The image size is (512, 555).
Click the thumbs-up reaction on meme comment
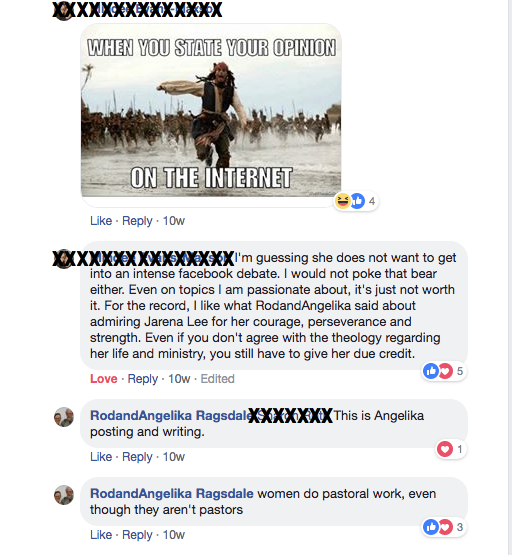tap(358, 201)
